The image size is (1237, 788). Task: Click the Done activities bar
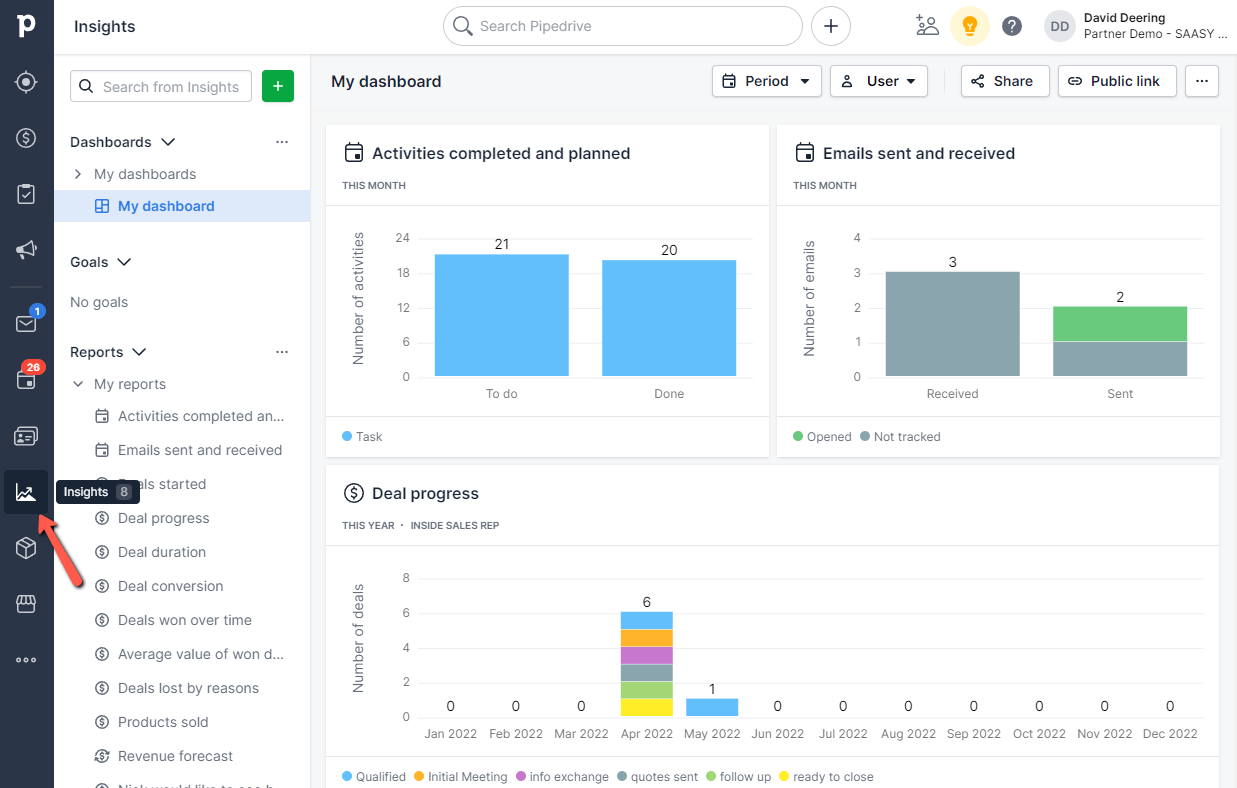coord(669,318)
